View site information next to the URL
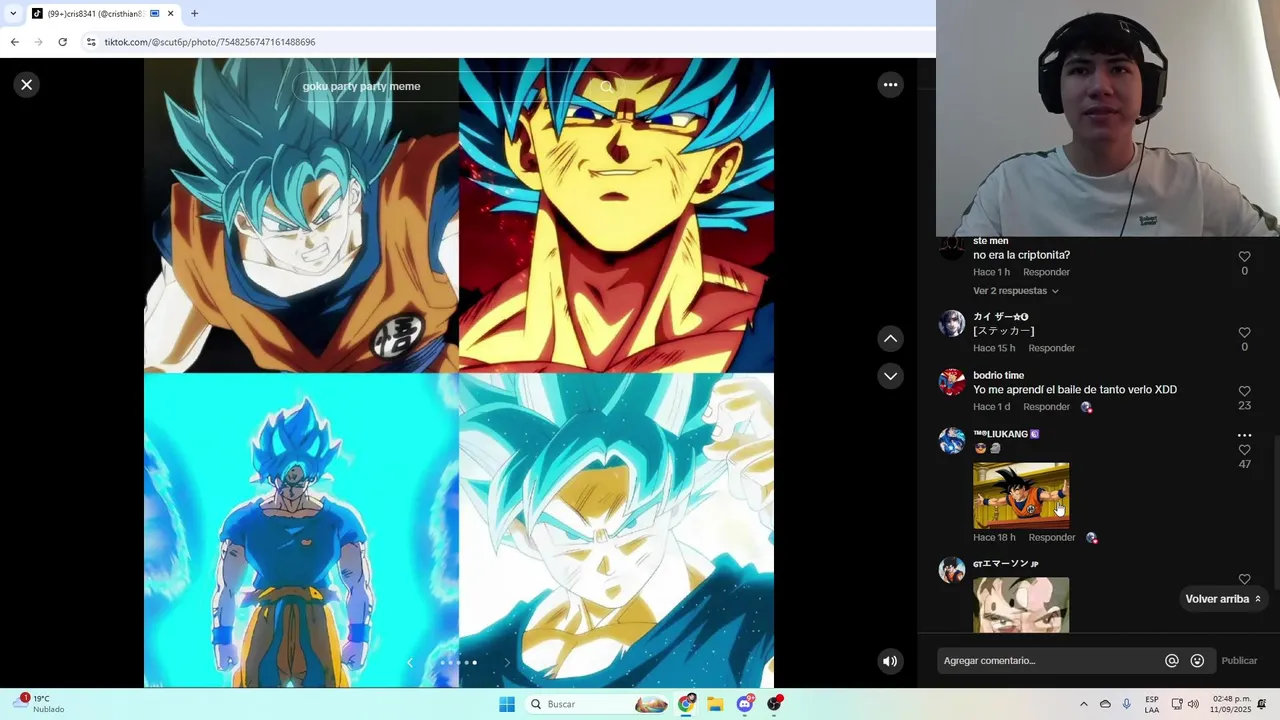 point(91,42)
